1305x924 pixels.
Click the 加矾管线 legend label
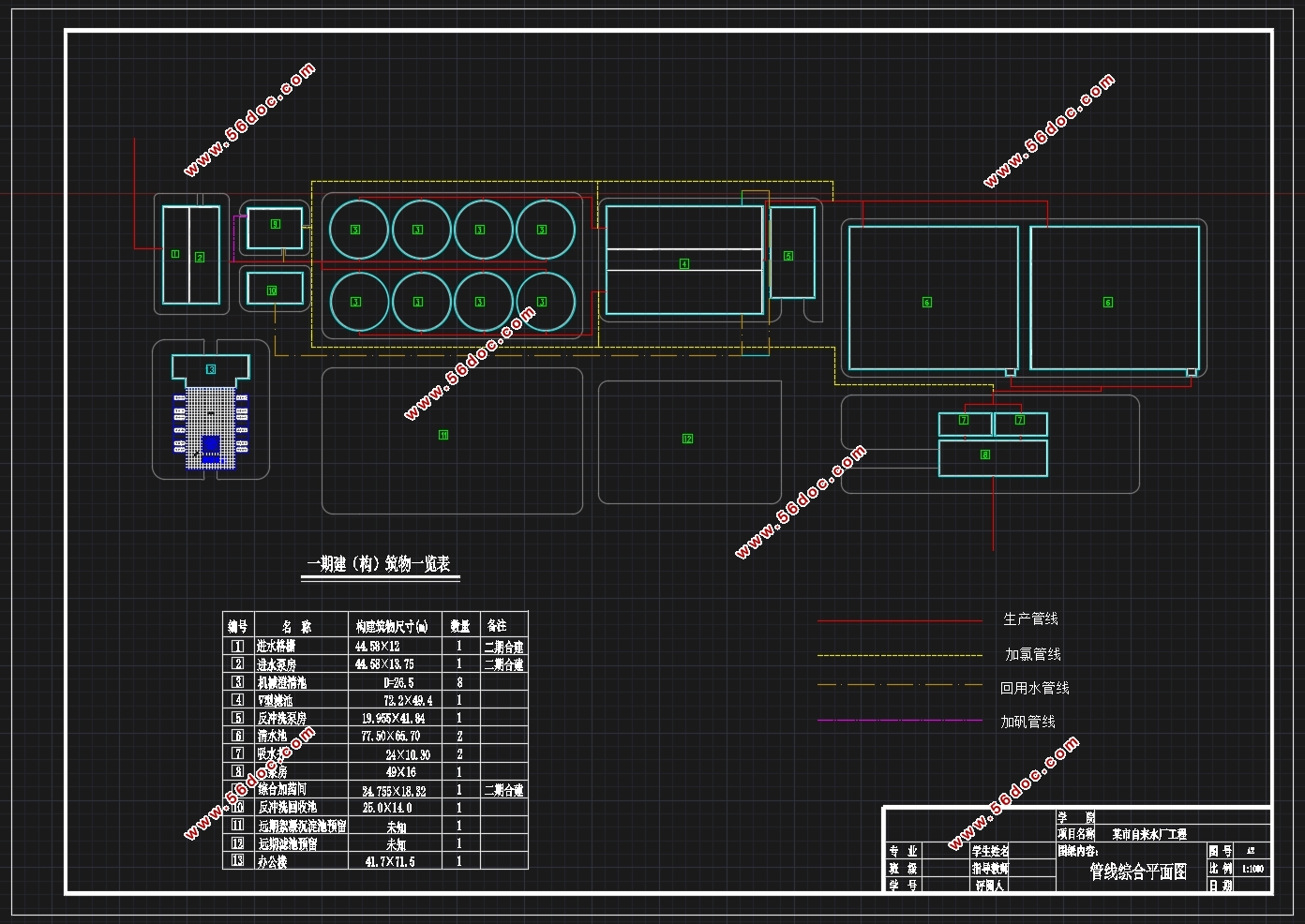1027,722
